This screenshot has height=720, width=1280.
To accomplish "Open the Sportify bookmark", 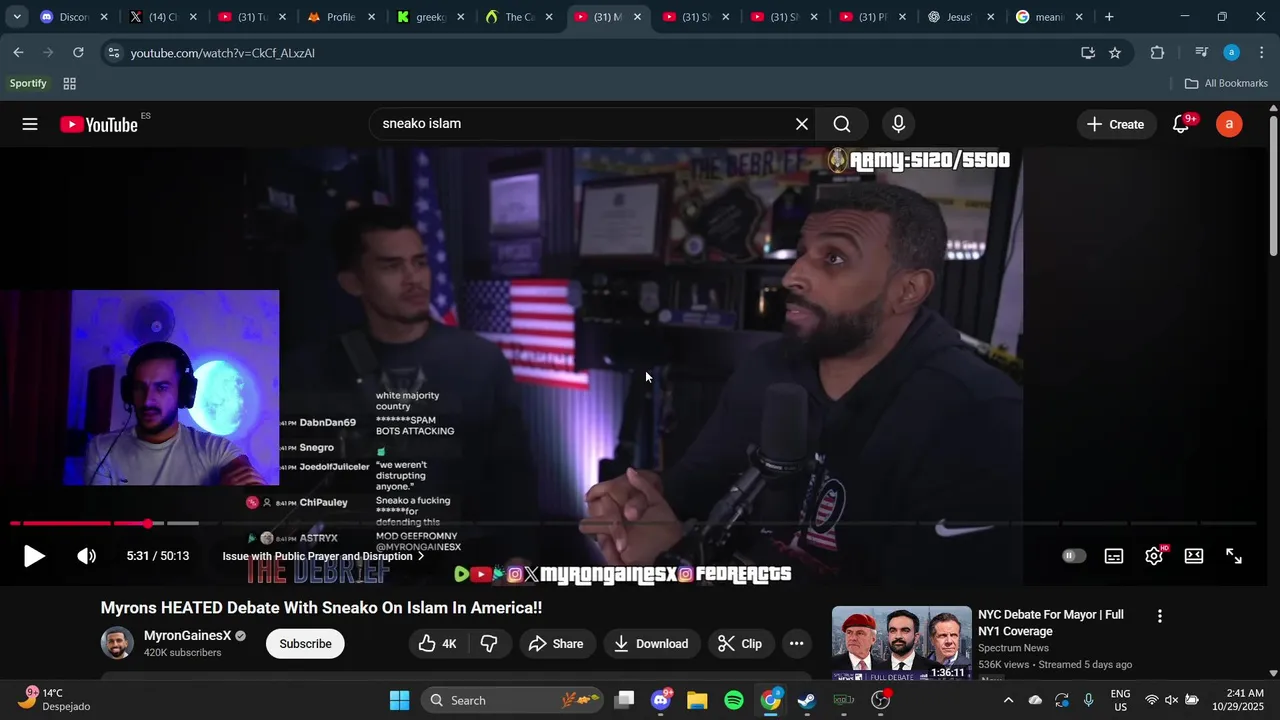I will coord(28,84).
